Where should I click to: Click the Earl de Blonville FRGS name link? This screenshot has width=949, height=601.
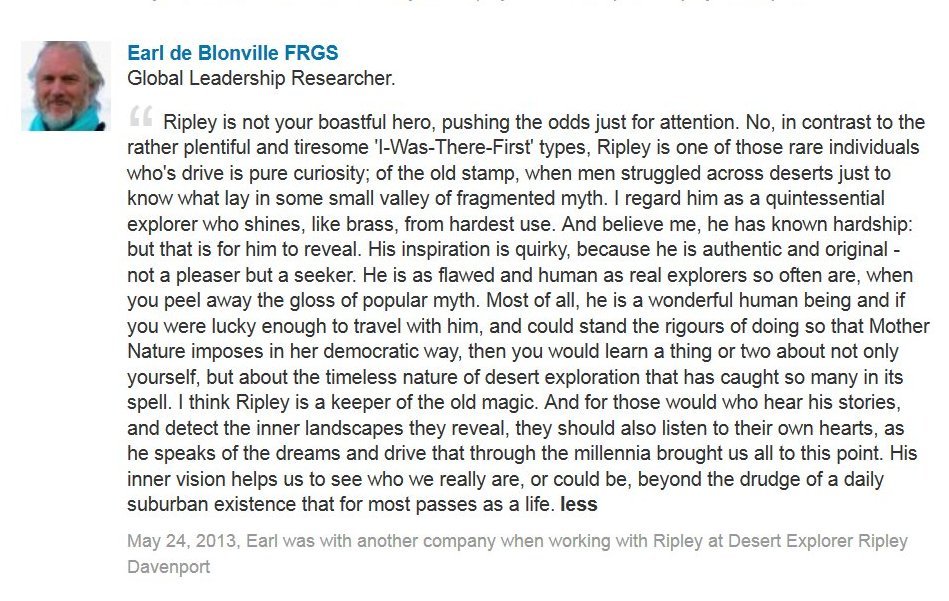[x=232, y=53]
